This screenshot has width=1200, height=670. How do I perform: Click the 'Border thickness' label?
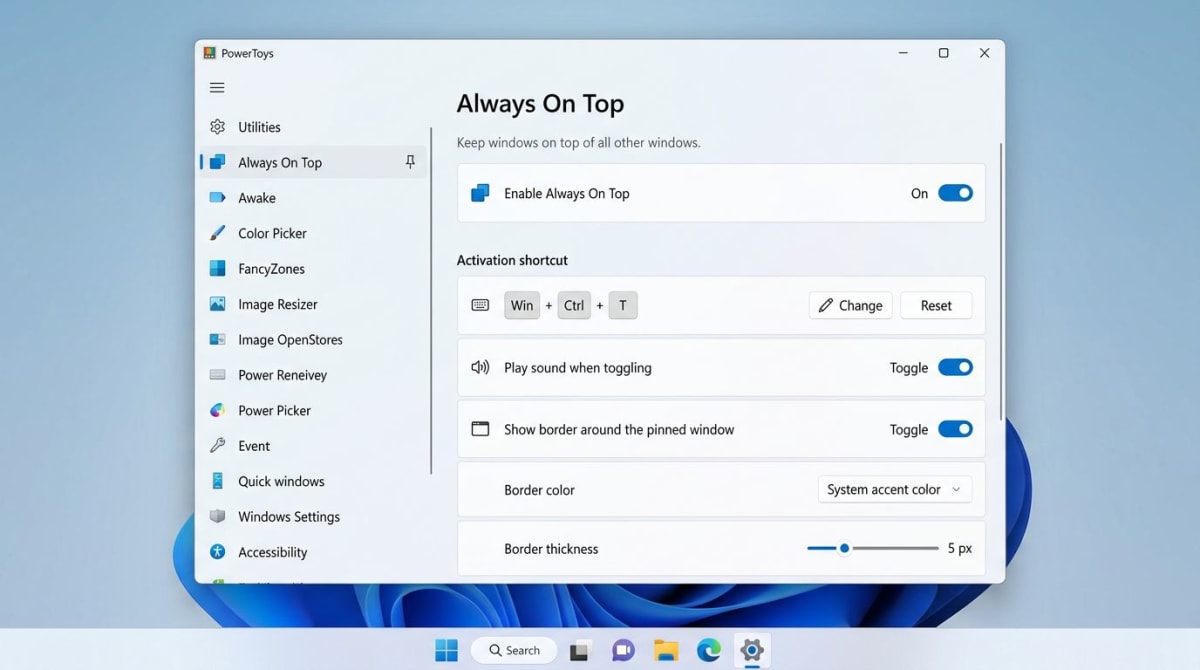551,549
